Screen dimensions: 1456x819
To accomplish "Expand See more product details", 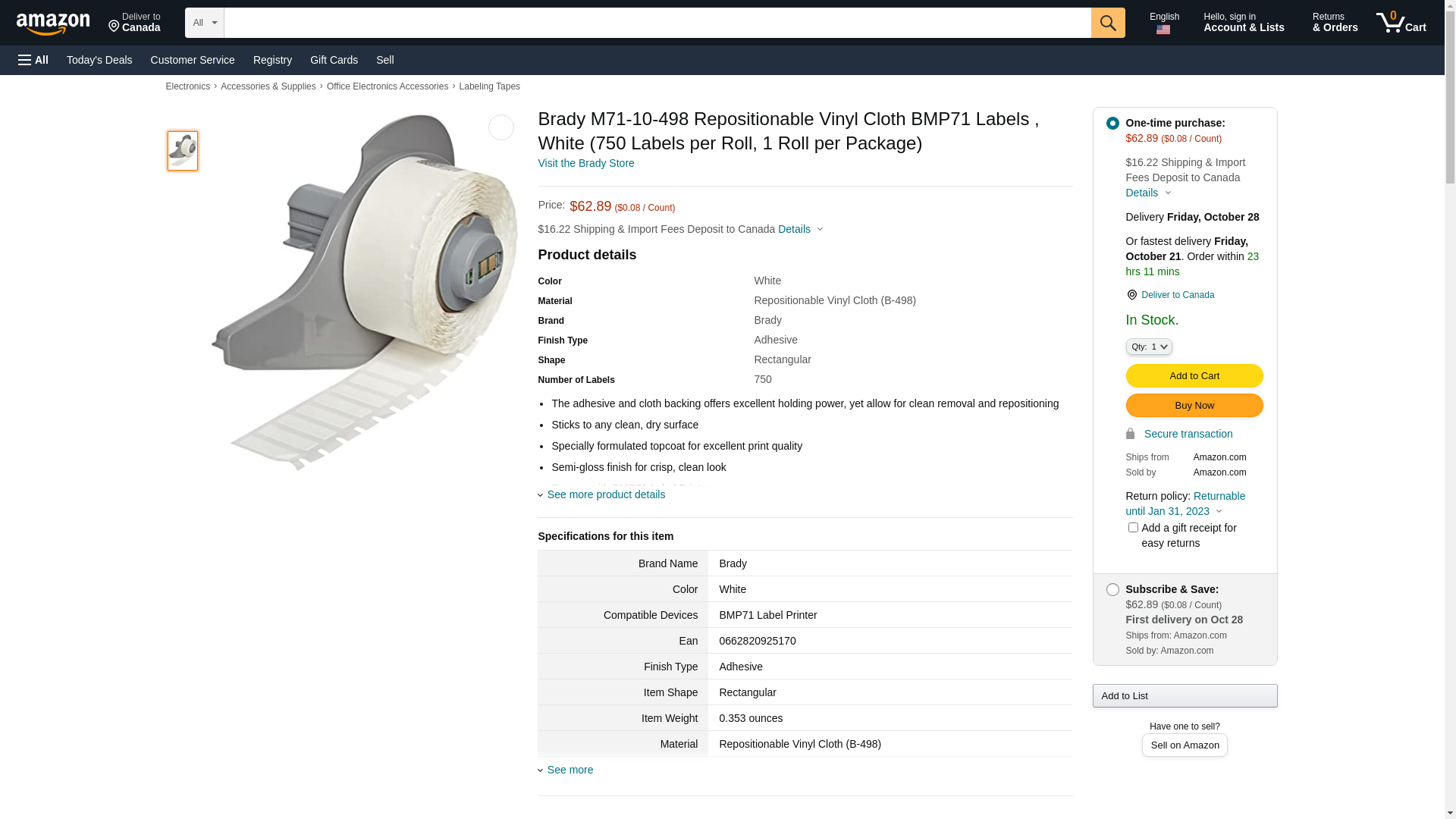I will pos(605,494).
